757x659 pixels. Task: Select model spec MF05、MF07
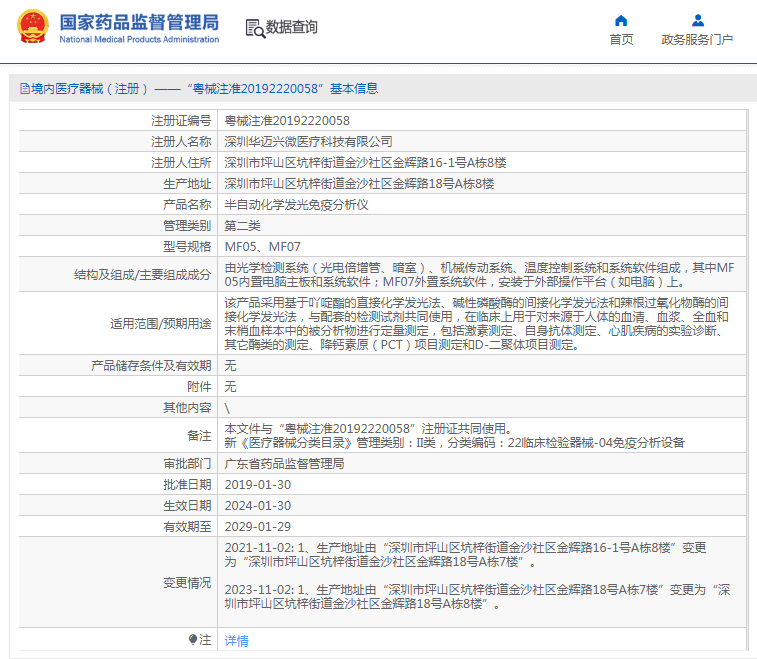point(263,247)
